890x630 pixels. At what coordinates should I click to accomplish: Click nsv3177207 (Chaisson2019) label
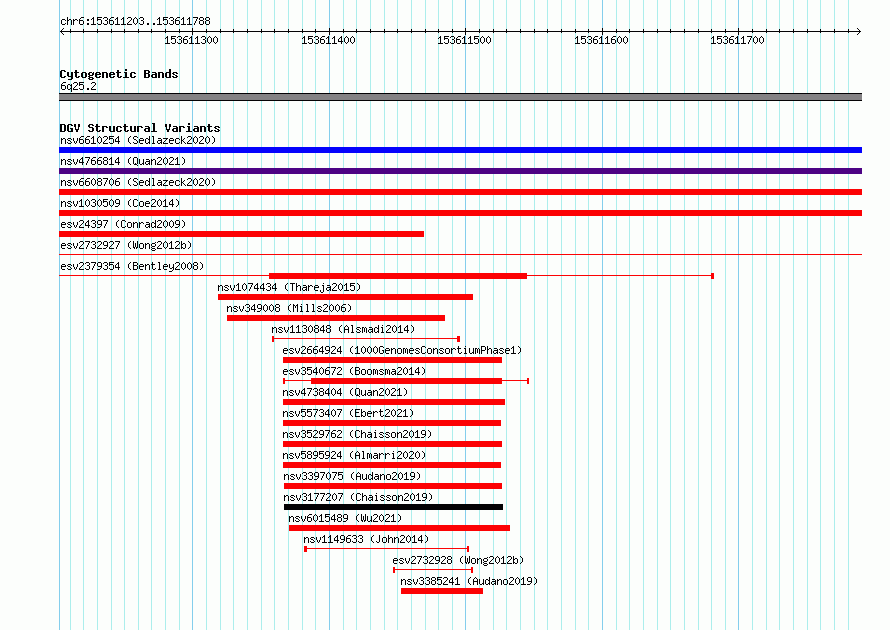358,497
